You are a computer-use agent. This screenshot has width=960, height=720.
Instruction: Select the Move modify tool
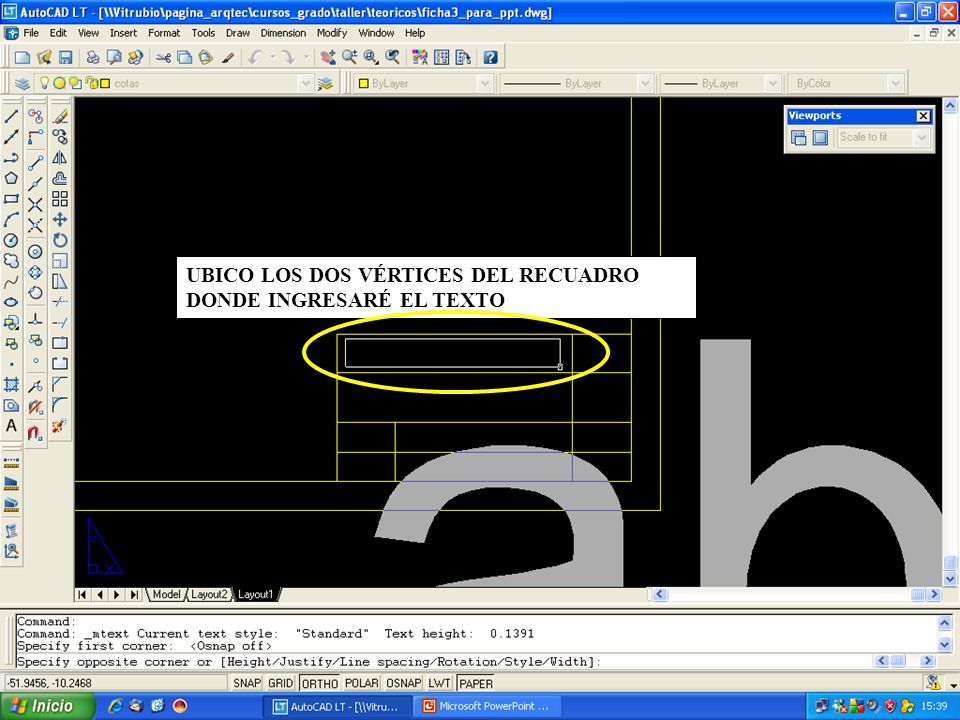[60, 220]
